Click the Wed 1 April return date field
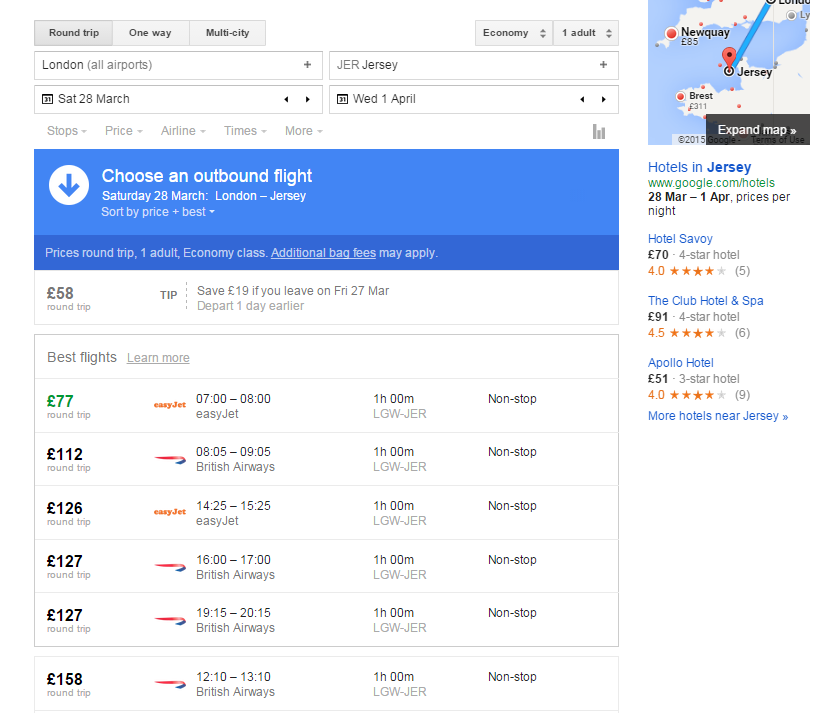The height and width of the screenshot is (713, 815). [x=474, y=99]
